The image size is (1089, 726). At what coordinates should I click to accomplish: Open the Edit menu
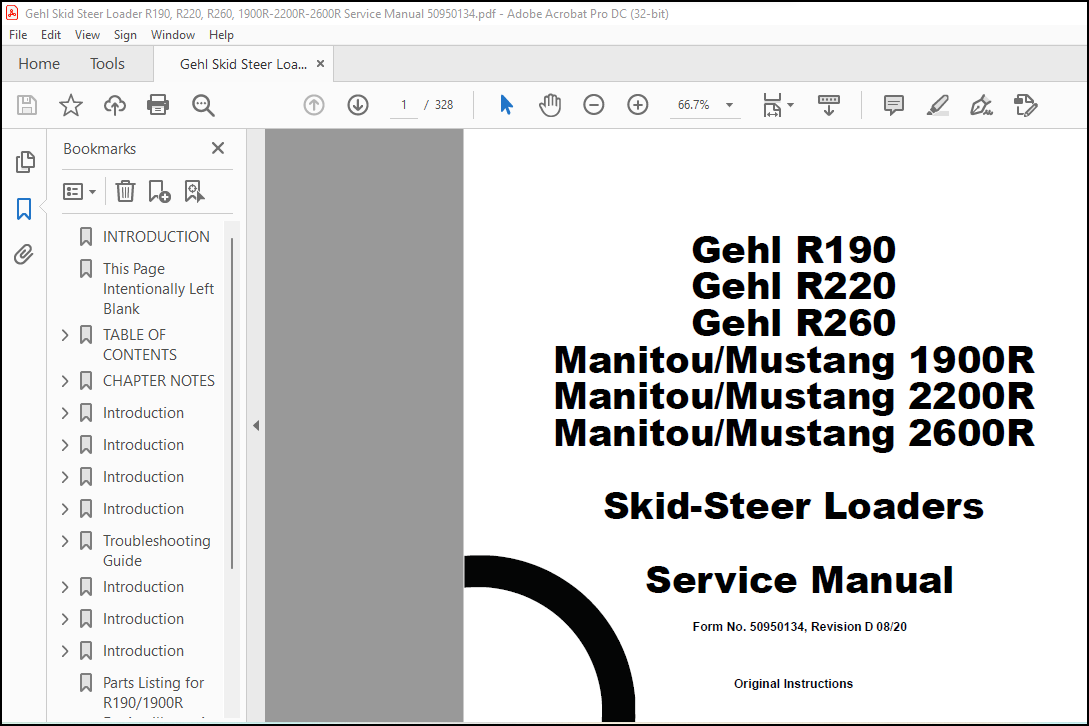point(51,35)
